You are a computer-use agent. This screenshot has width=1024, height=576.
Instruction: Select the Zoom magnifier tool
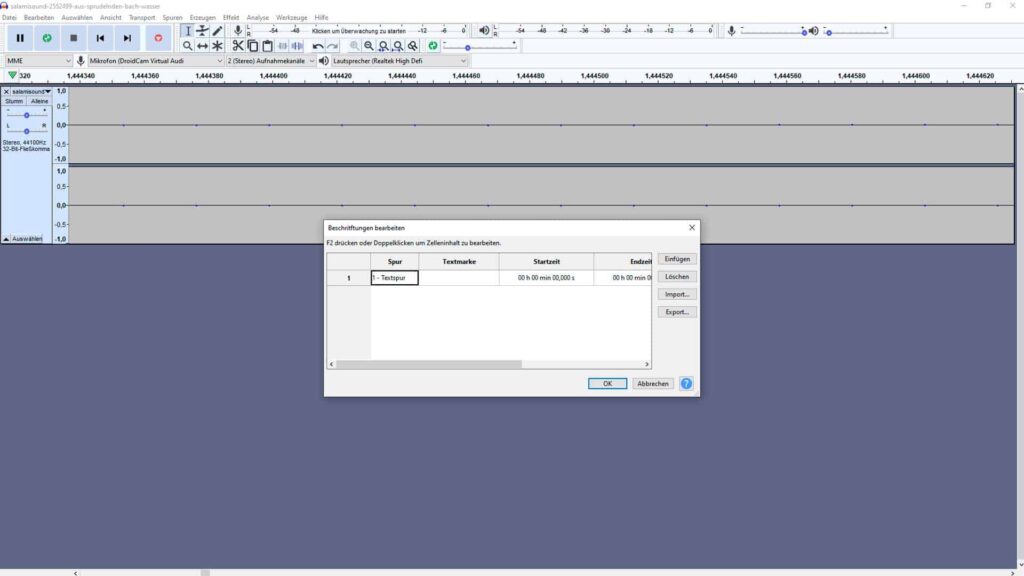coord(187,46)
